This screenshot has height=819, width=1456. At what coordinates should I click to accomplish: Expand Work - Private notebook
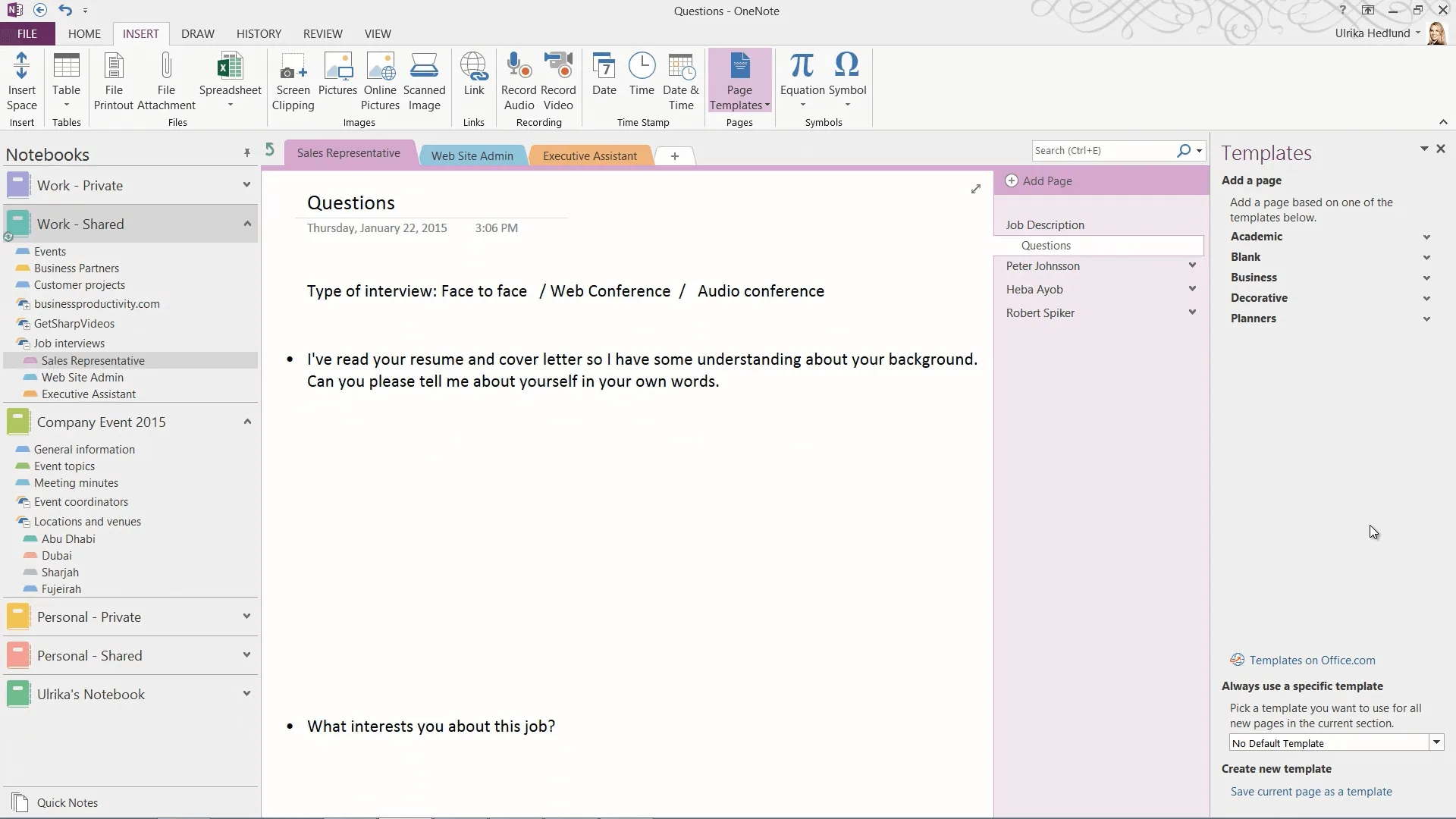(x=246, y=184)
